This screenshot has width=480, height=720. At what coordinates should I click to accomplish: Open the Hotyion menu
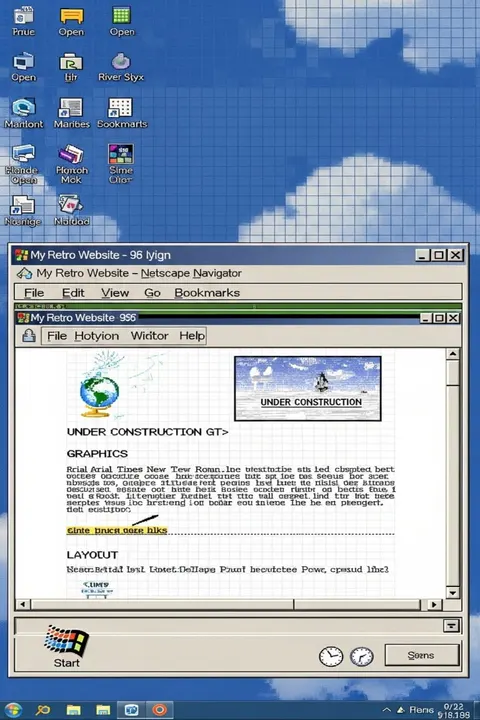coord(96,336)
